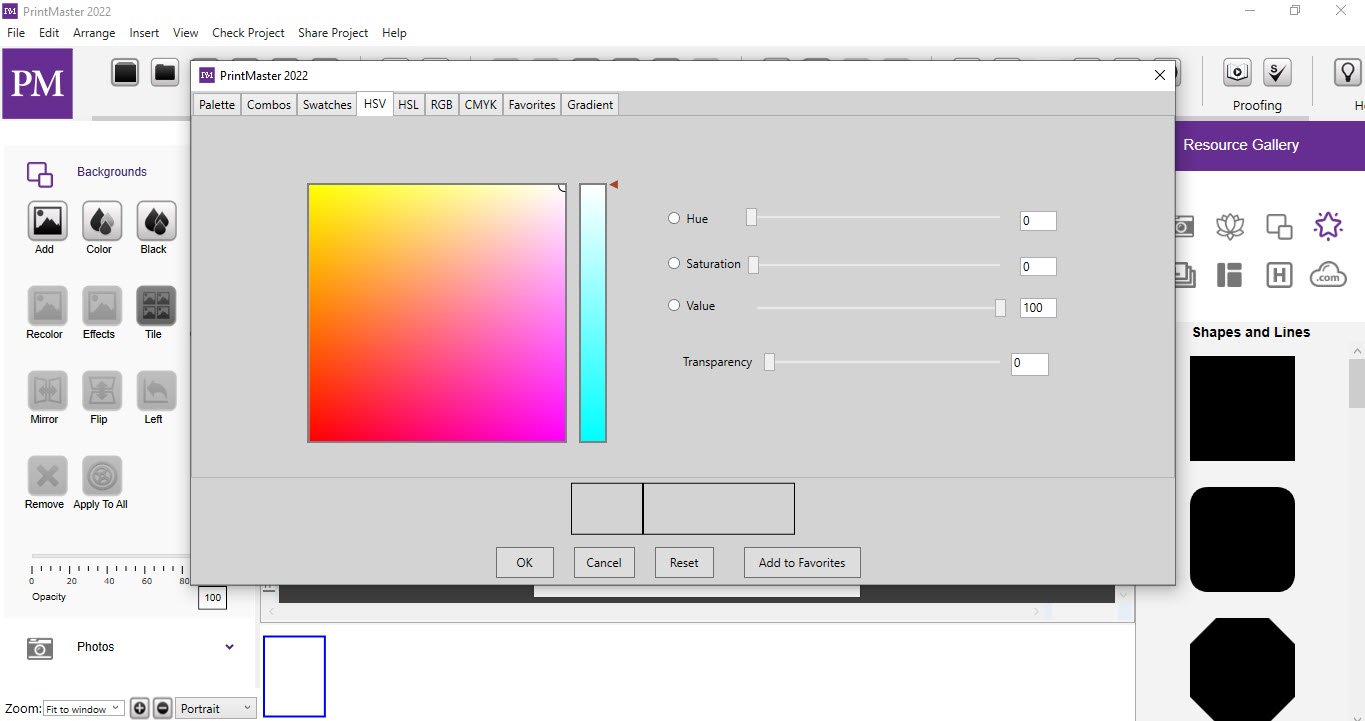This screenshot has height=721, width=1365.
Task: Open the Insert menu
Action: tap(144, 33)
